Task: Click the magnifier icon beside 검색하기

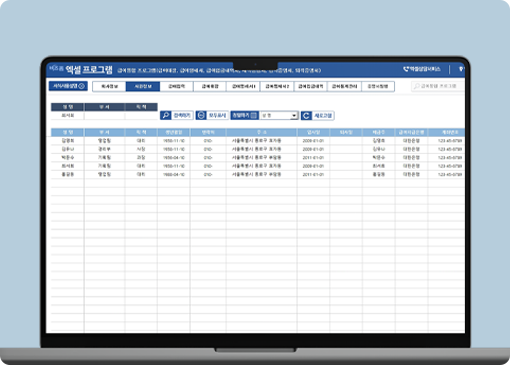Action: tap(166, 115)
